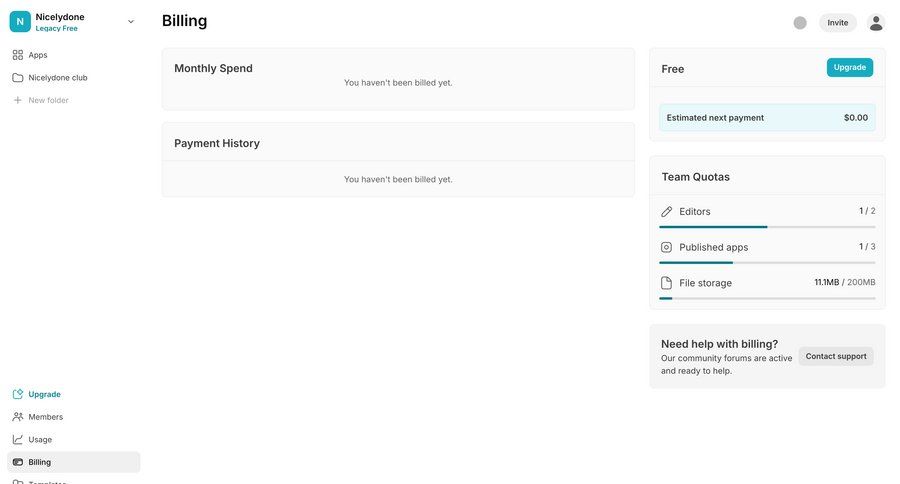
Task: Expand the workspace switcher chevron
Action: [131, 21]
